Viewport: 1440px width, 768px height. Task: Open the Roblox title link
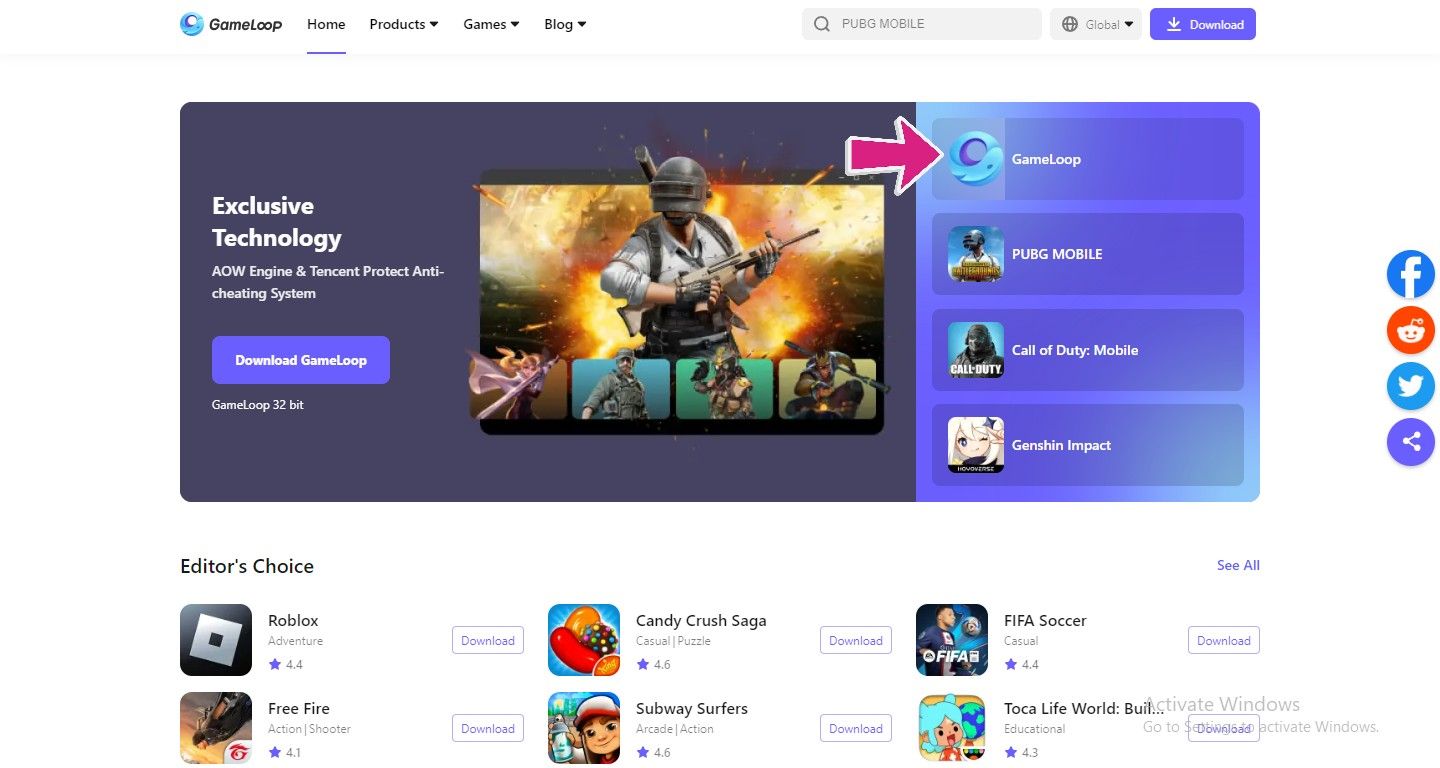click(293, 620)
